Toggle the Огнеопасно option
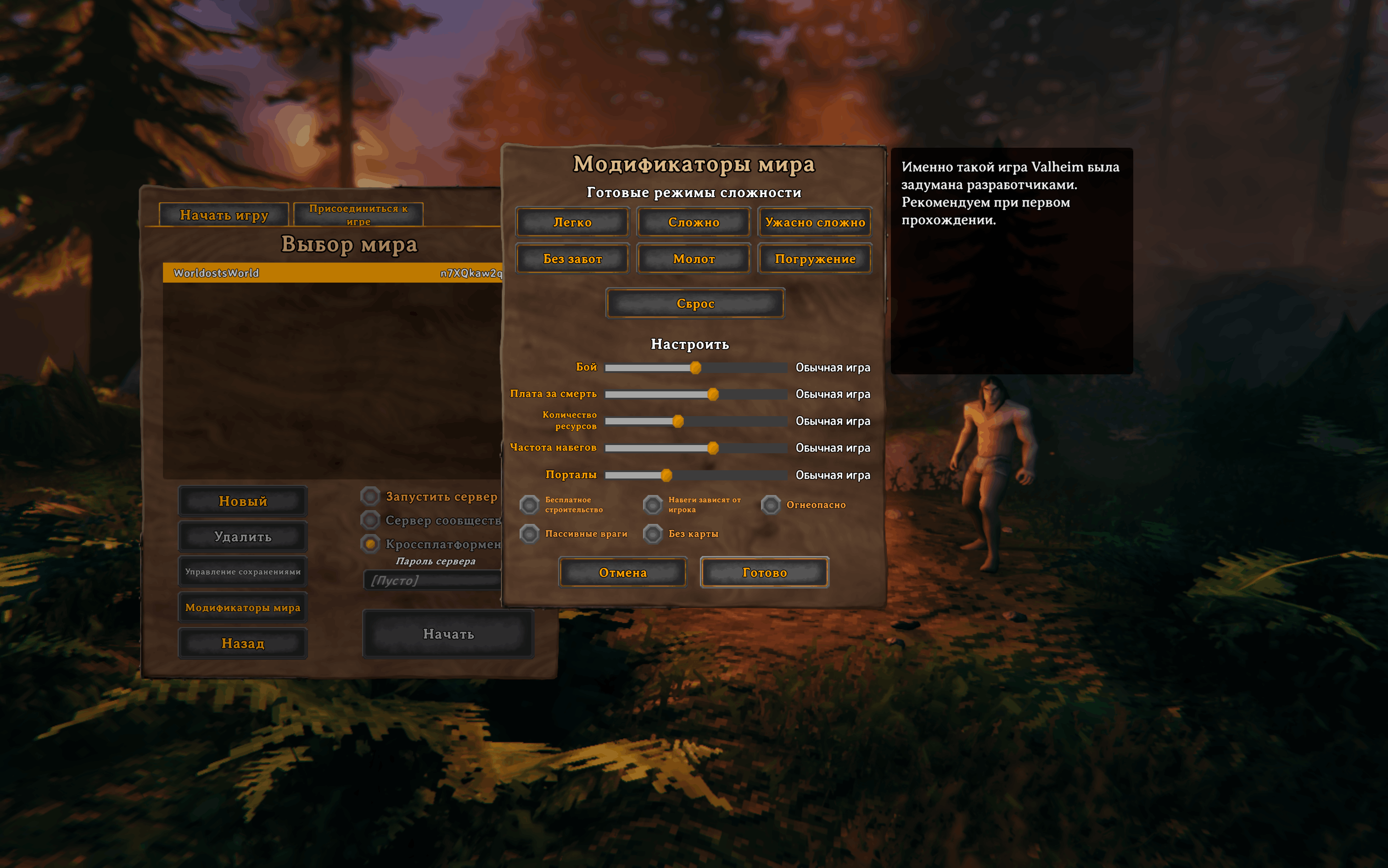This screenshot has width=1388, height=868. [x=771, y=505]
